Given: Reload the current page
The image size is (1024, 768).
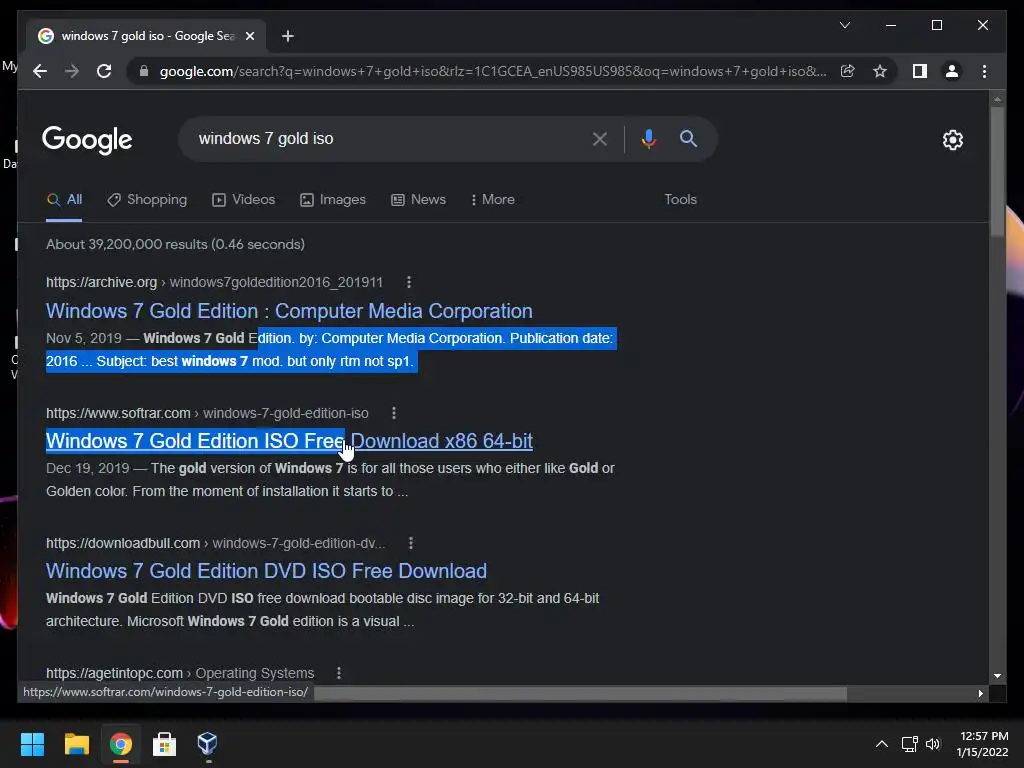Looking at the screenshot, I should (104, 71).
